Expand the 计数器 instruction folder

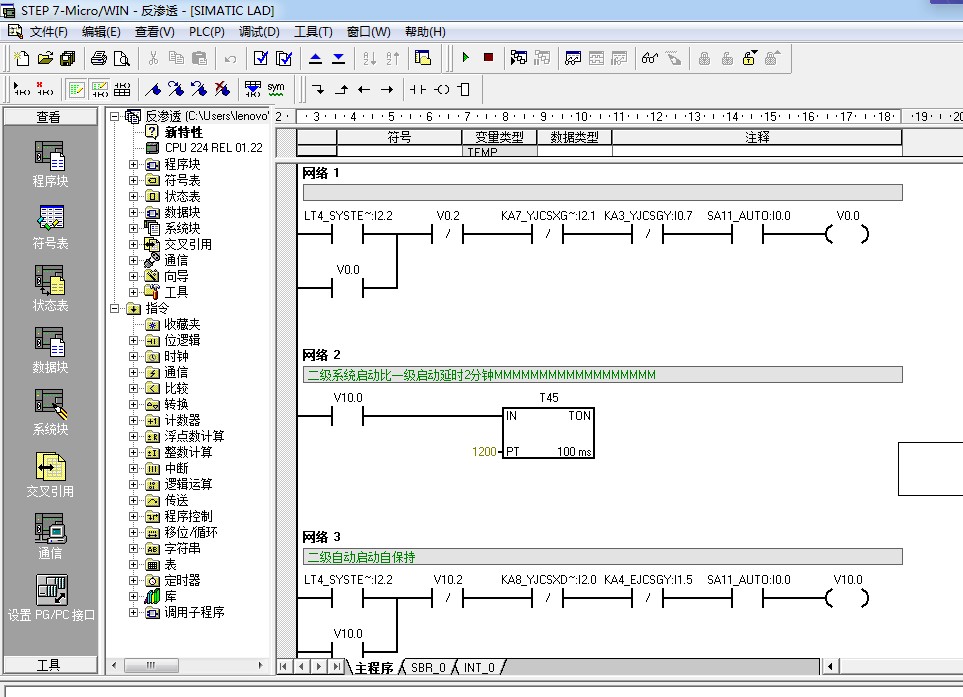coord(133,421)
